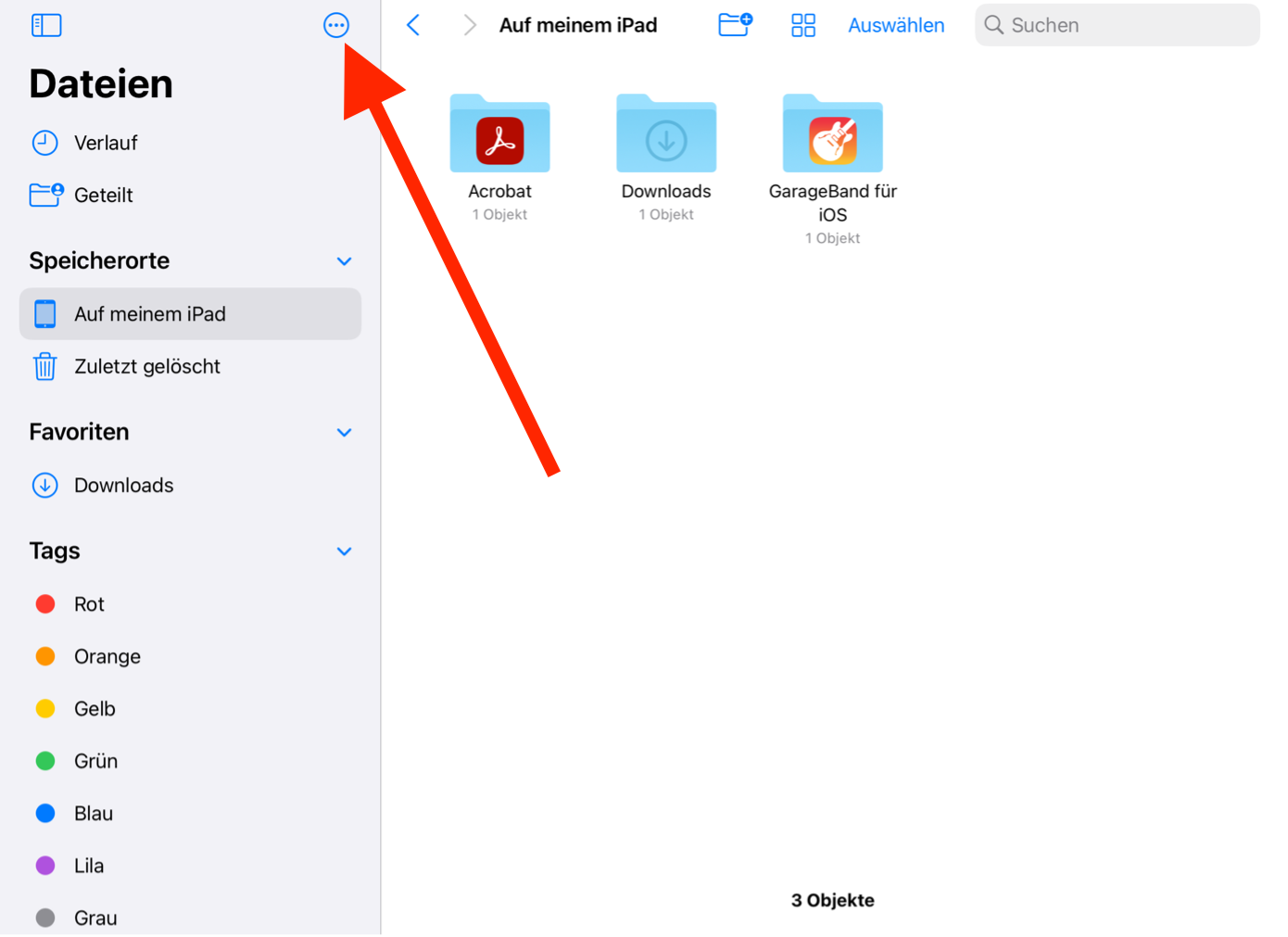Tap the Auswählen button
The height and width of the screenshot is (937, 1288).
point(896,25)
